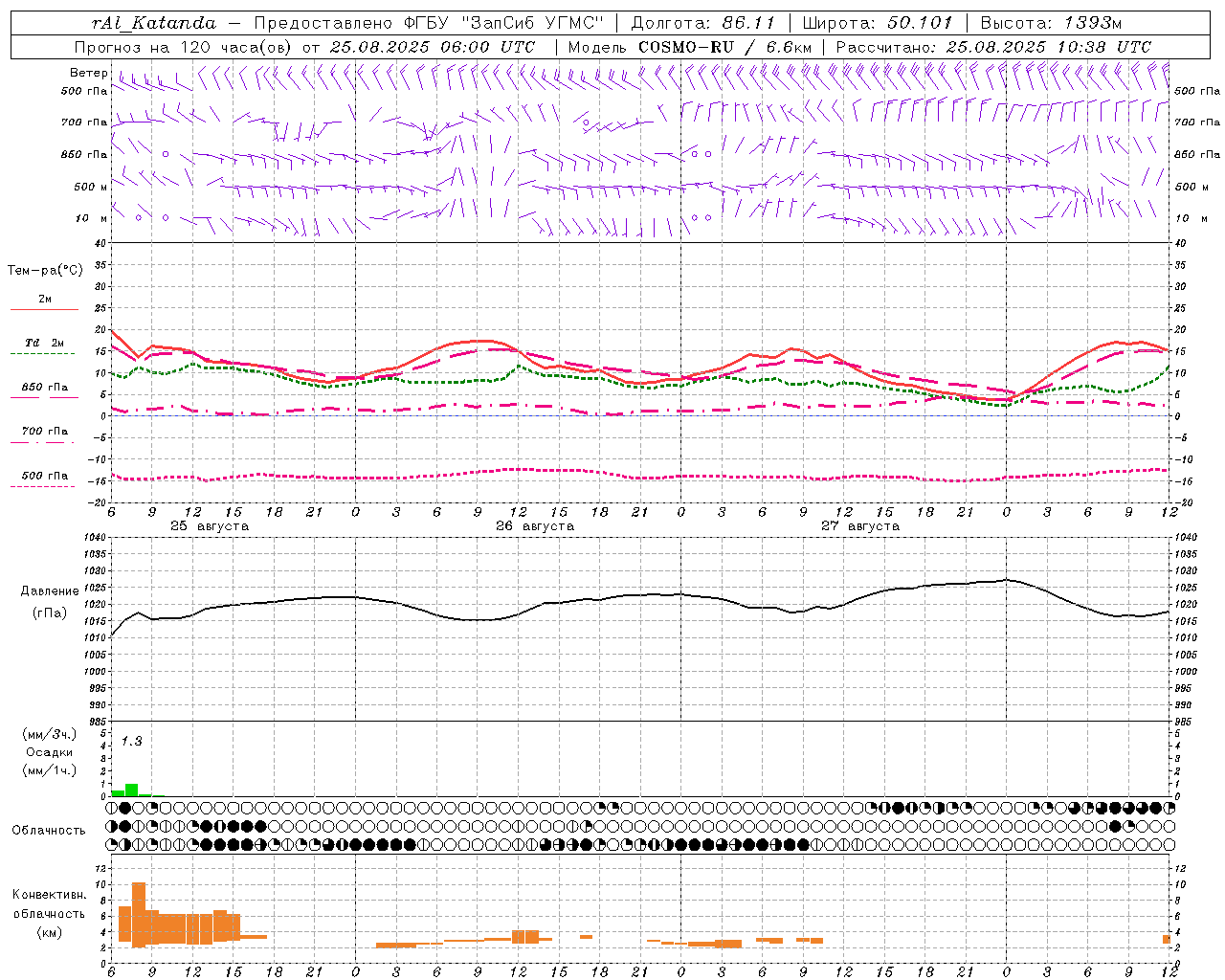Viewport: 1225px width, 980px height.
Task: Click the 850 гПа temperature legend label
Action: coord(45,387)
